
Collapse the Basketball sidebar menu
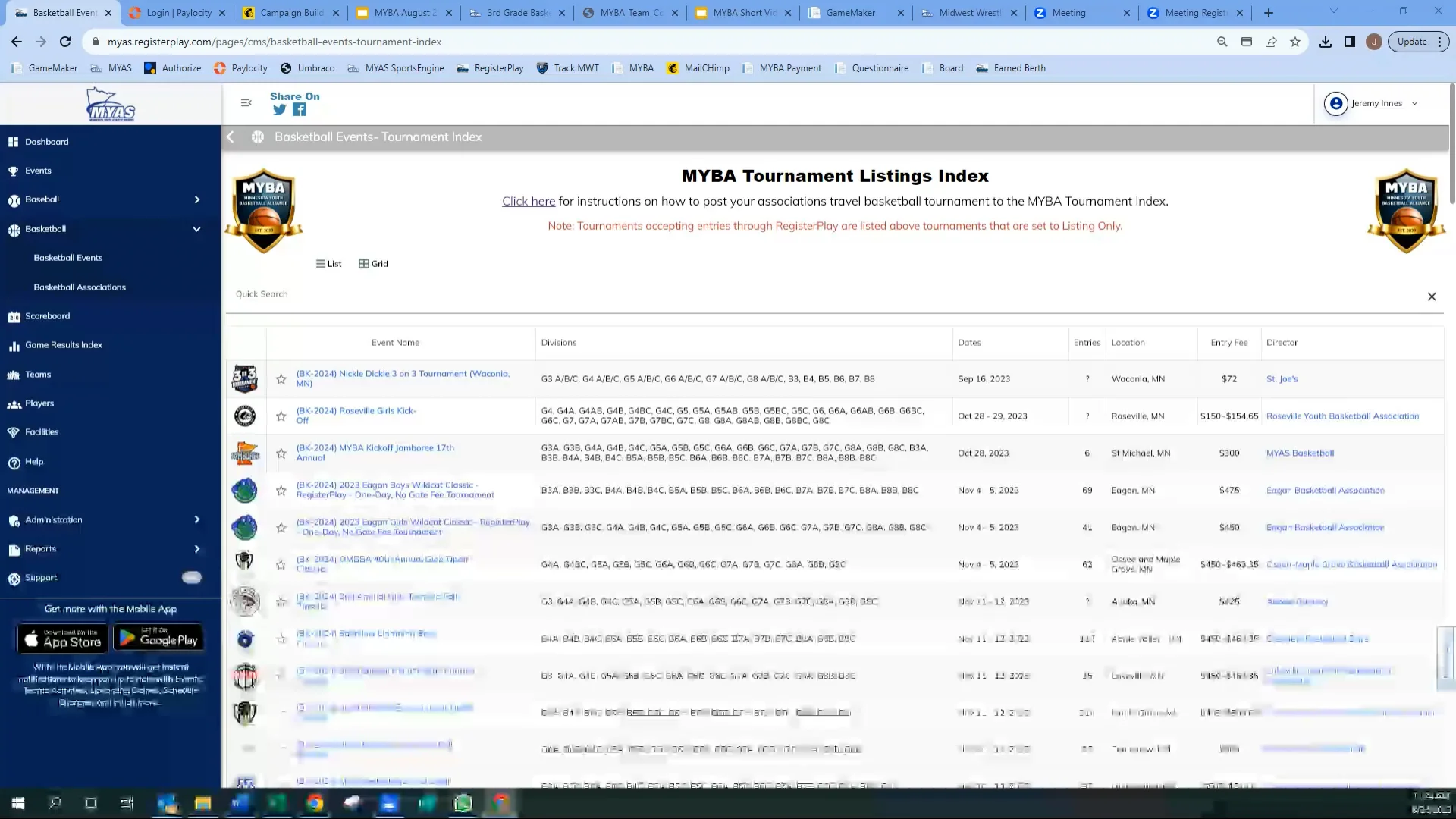pos(196,229)
